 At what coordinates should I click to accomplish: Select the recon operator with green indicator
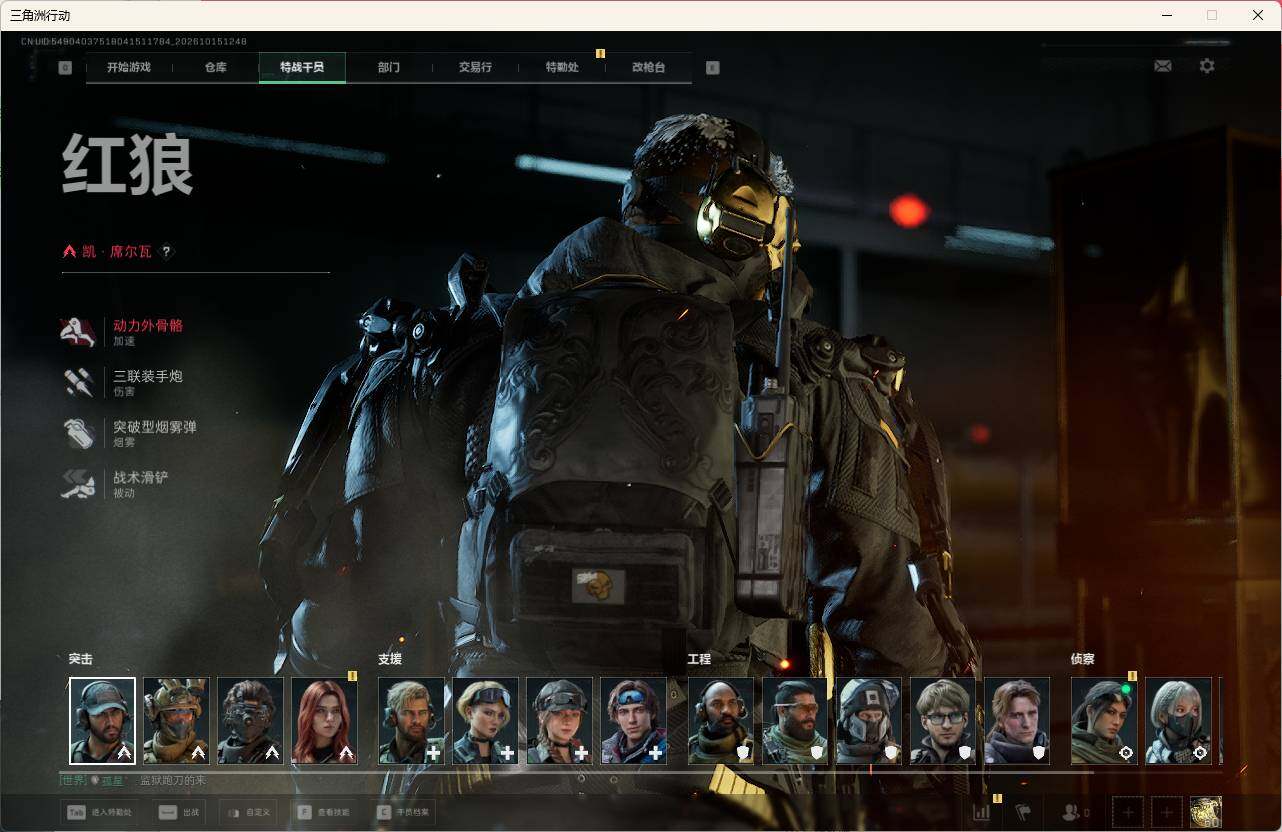[1104, 721]
